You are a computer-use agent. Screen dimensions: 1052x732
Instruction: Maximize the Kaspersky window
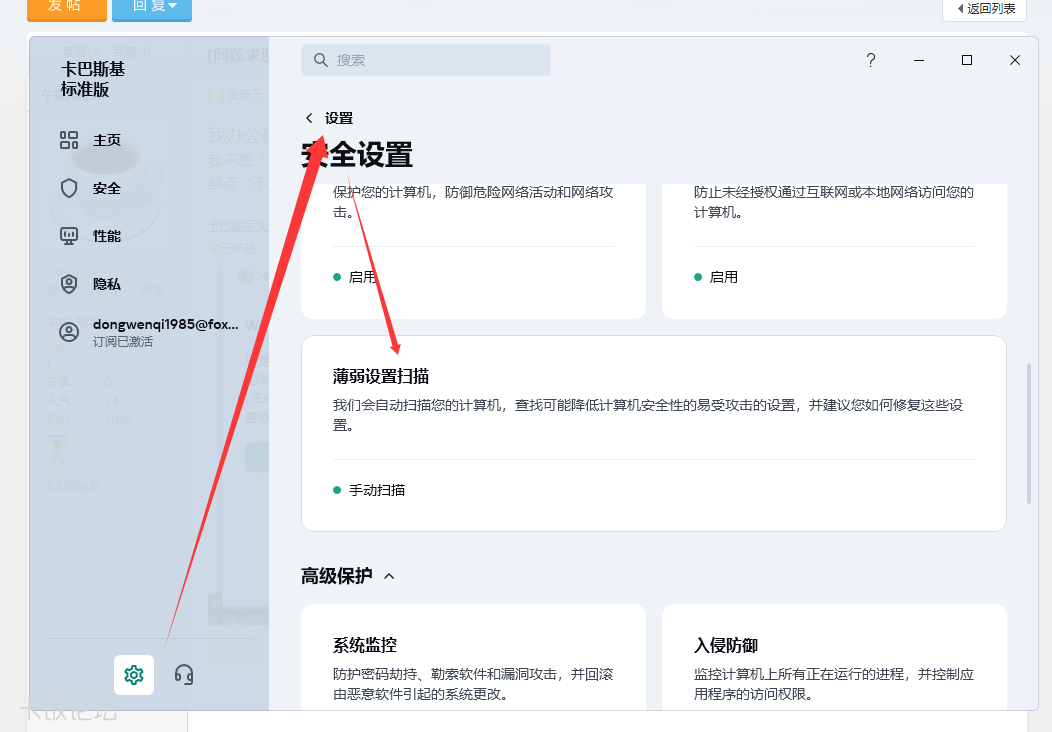point(967,60)
